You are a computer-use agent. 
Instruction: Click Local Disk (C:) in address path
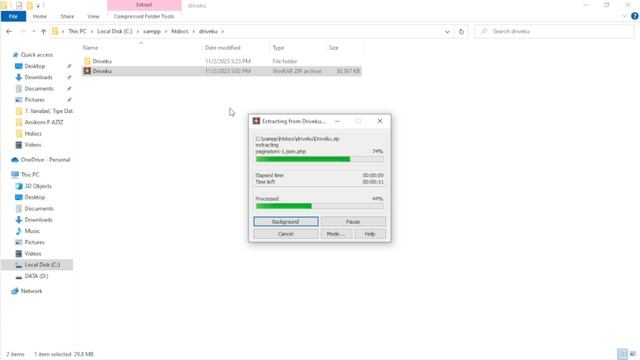coord(115,31)
